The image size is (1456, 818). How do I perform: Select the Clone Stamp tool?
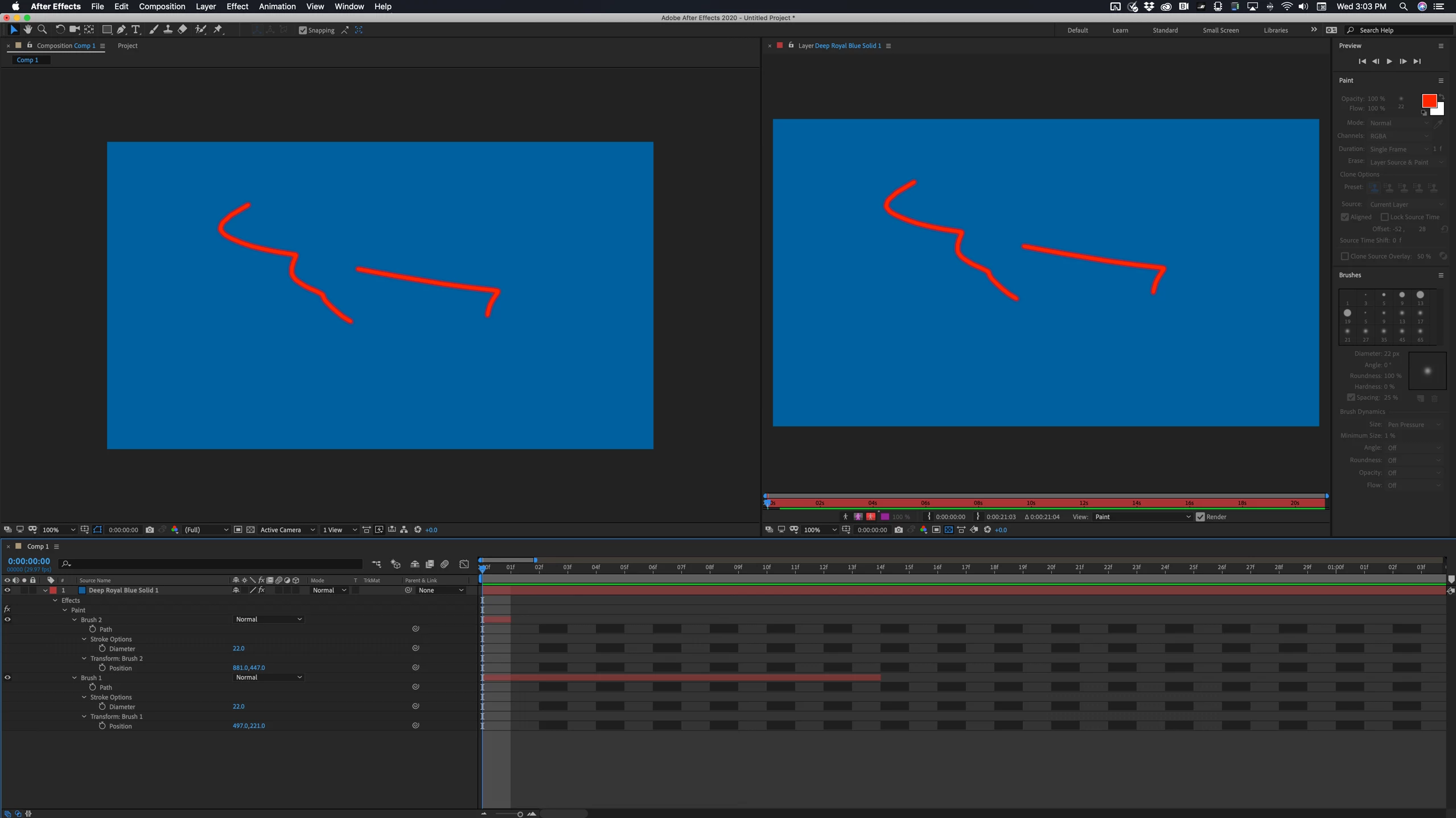coord(168,30)
